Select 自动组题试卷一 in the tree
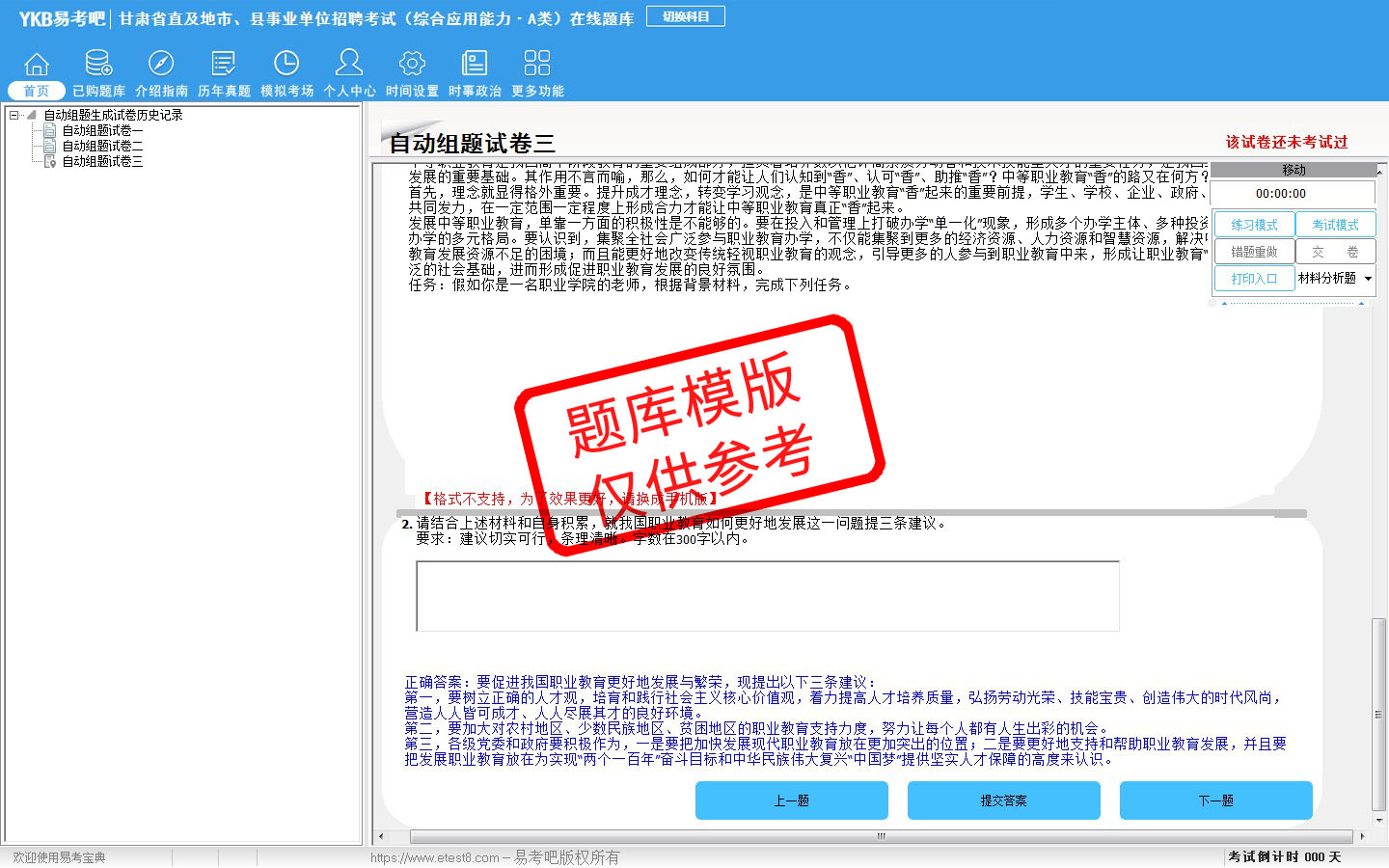The image size is (1389, 868). tap(102, 130)
